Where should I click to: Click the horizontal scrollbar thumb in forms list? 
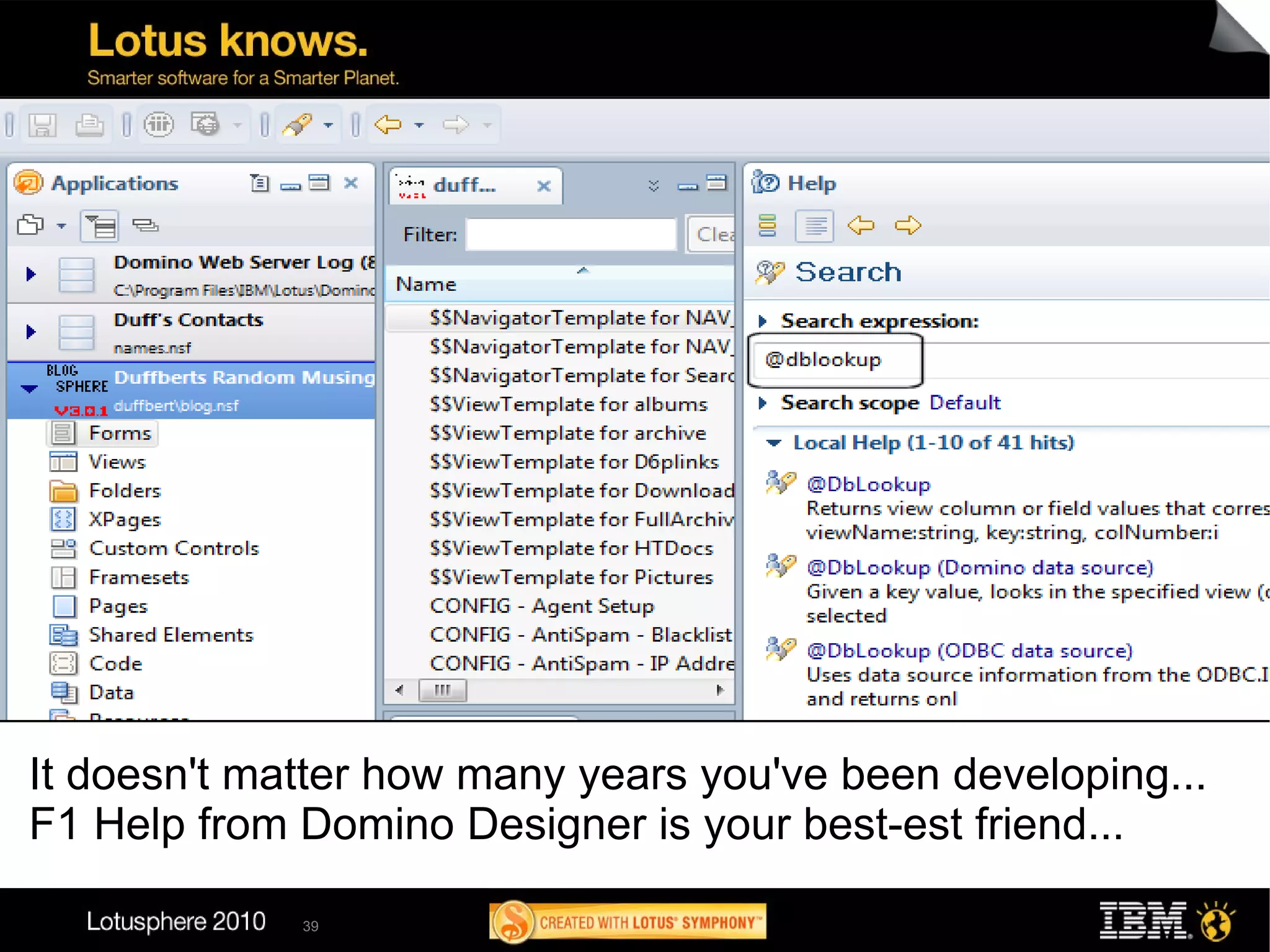pos(442,690)
